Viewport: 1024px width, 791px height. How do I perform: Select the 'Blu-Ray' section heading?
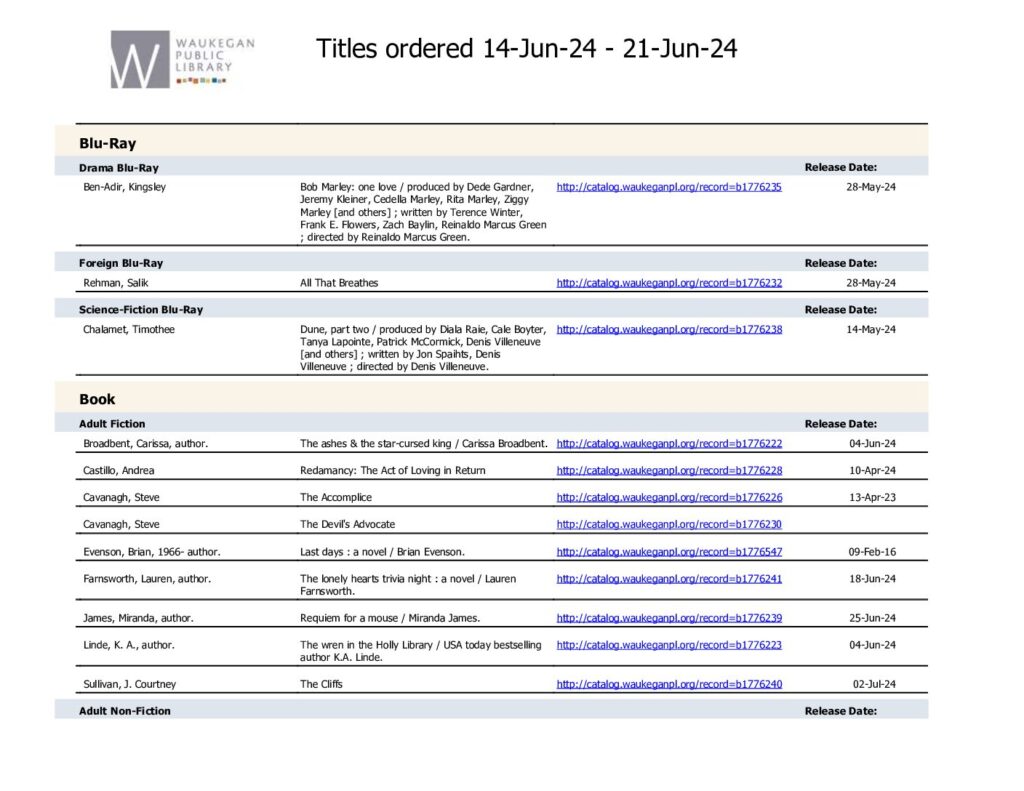pos(108,144)
